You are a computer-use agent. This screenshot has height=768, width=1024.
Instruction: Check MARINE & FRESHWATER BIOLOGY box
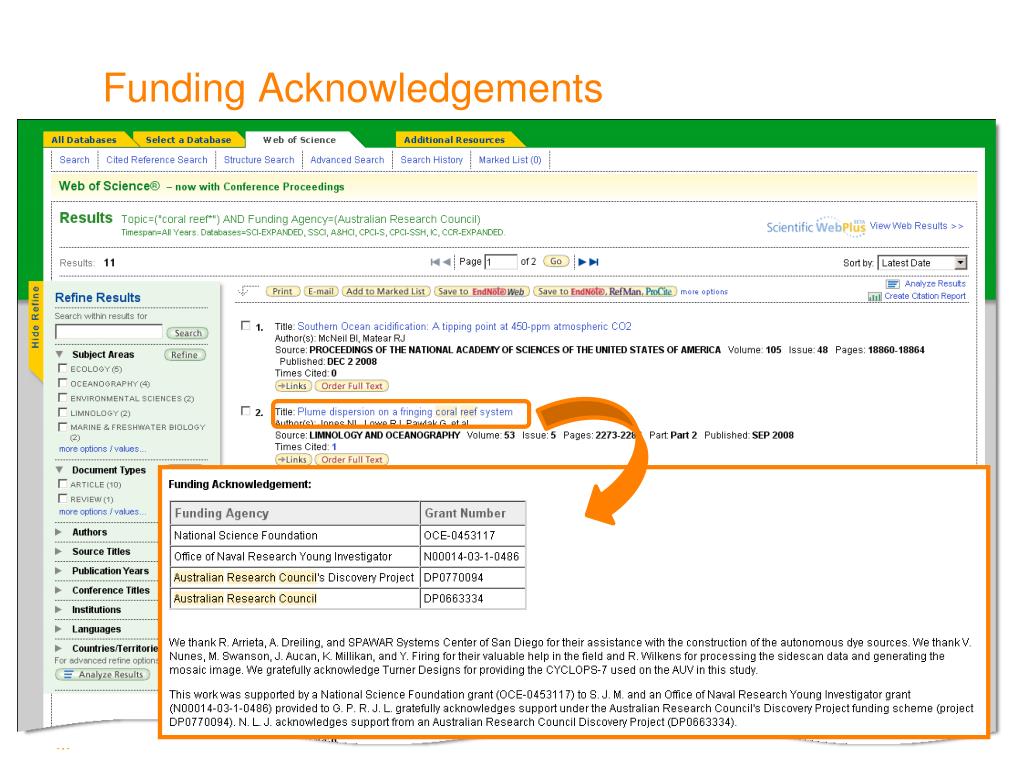(x=63, y=426)
